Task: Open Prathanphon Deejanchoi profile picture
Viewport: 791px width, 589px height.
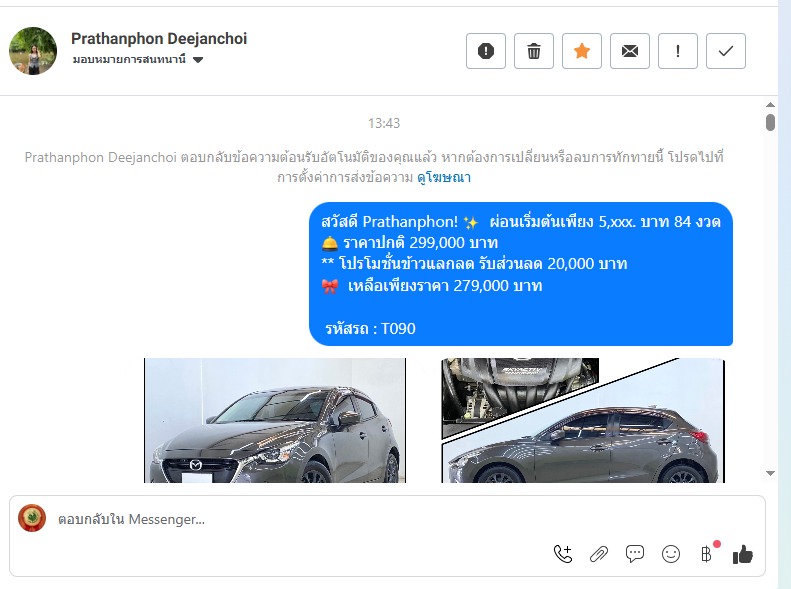Action: pyautogui.click(x=33, y=51)
